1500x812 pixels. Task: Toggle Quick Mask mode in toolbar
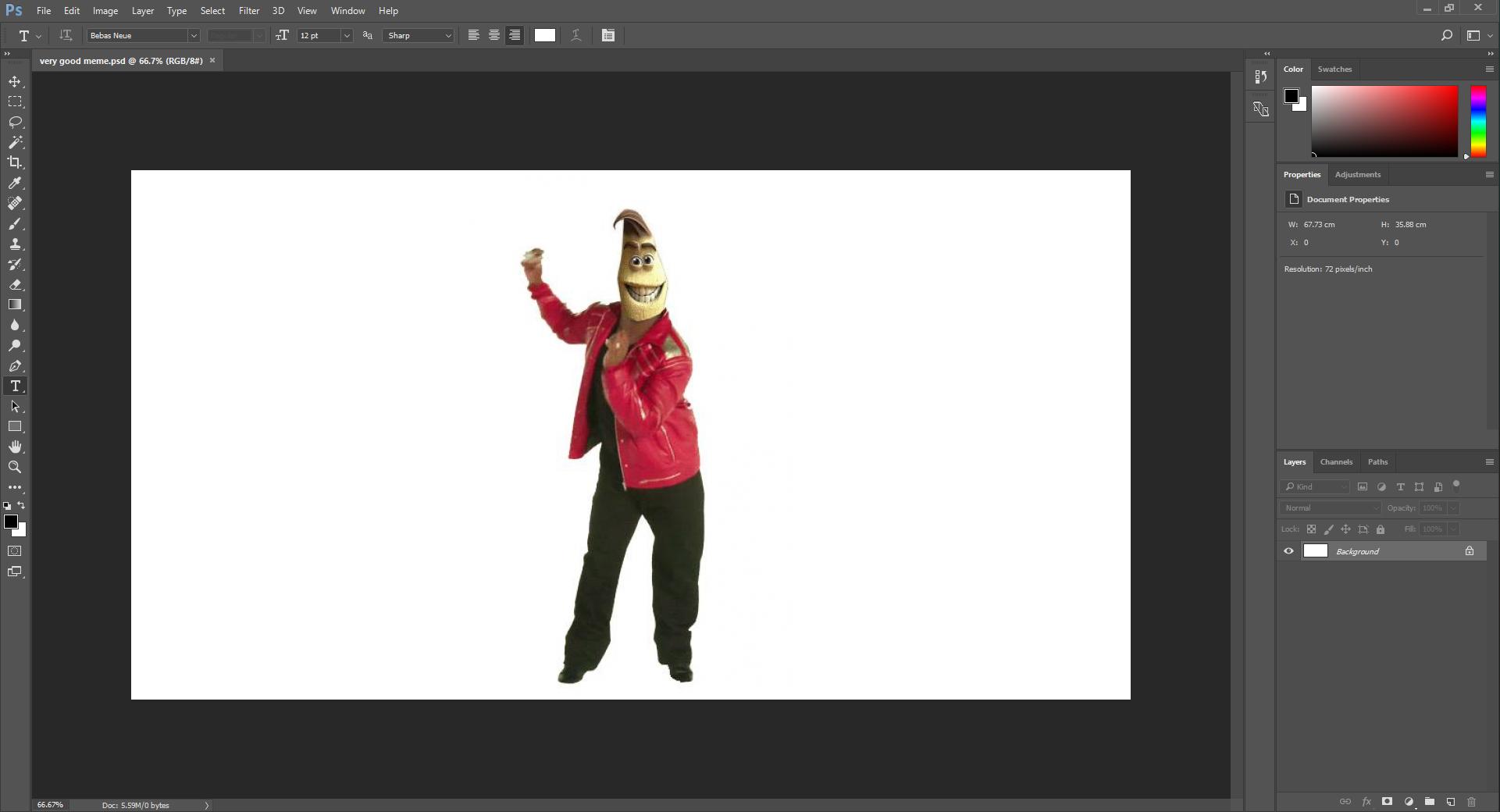coord(15,551)
